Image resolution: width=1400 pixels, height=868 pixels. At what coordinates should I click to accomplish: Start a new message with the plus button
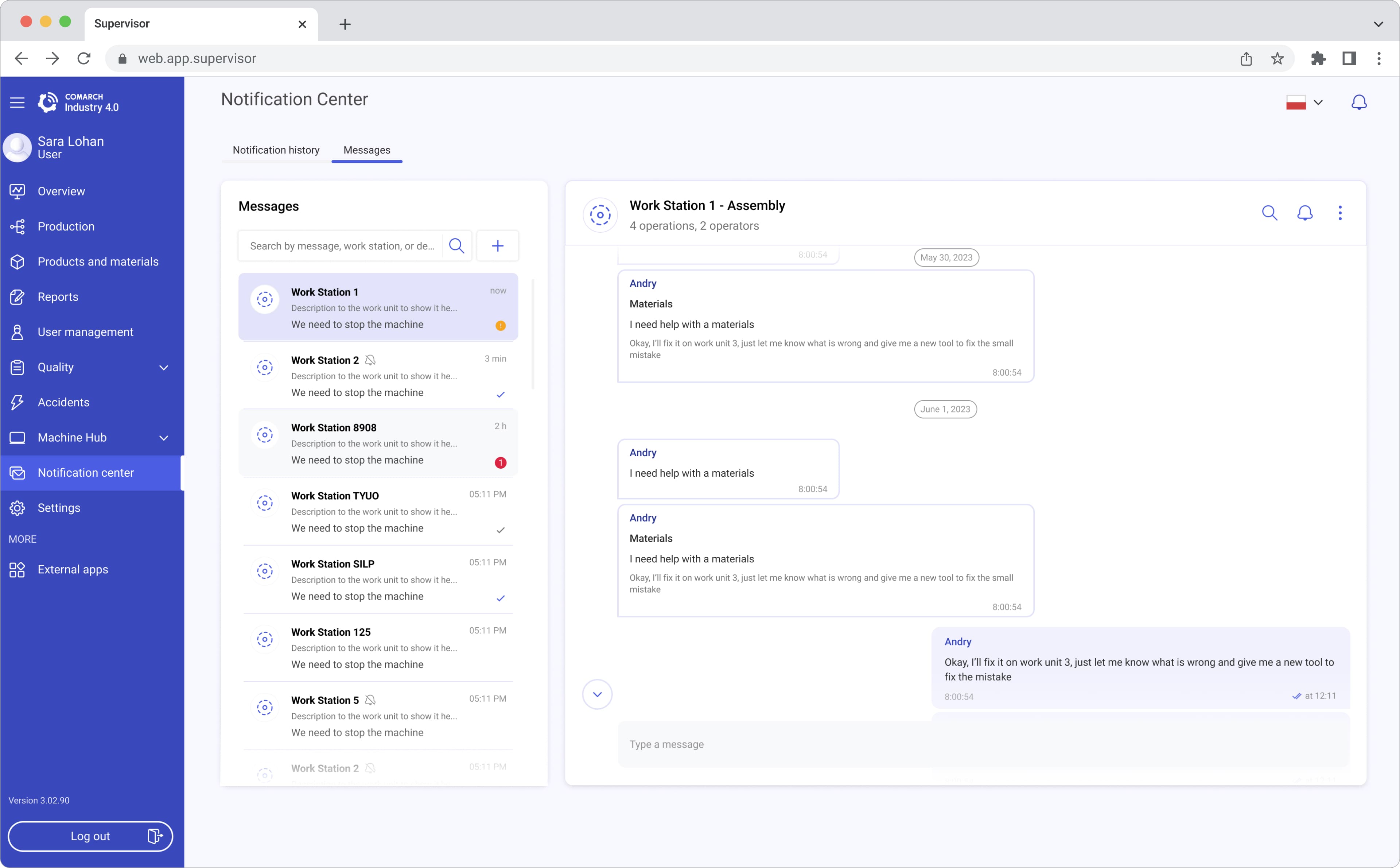[497, 246]
